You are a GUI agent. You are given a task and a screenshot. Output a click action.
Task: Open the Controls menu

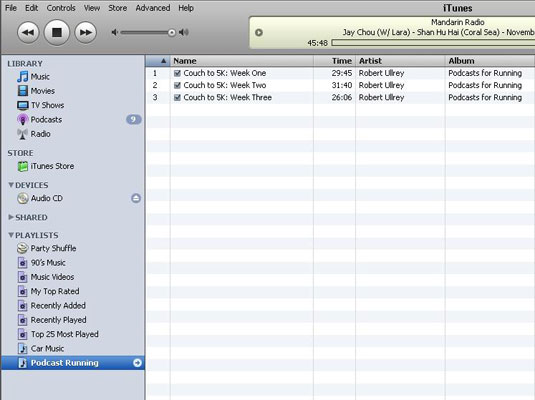click(x=61, y=8)
